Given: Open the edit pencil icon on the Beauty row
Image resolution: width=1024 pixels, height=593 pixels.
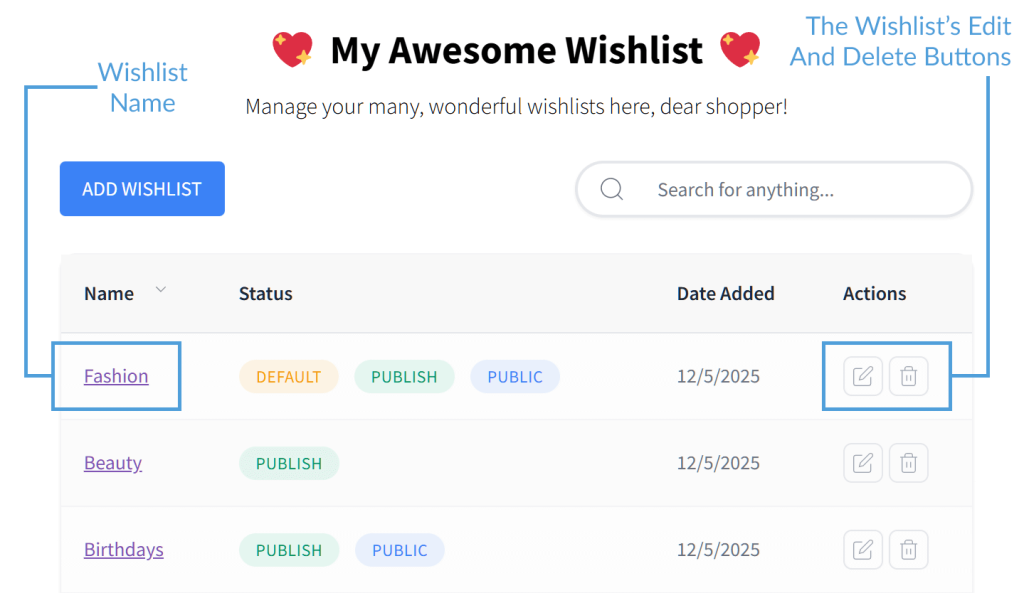Looking at the screenshot, I should point(862,462).
